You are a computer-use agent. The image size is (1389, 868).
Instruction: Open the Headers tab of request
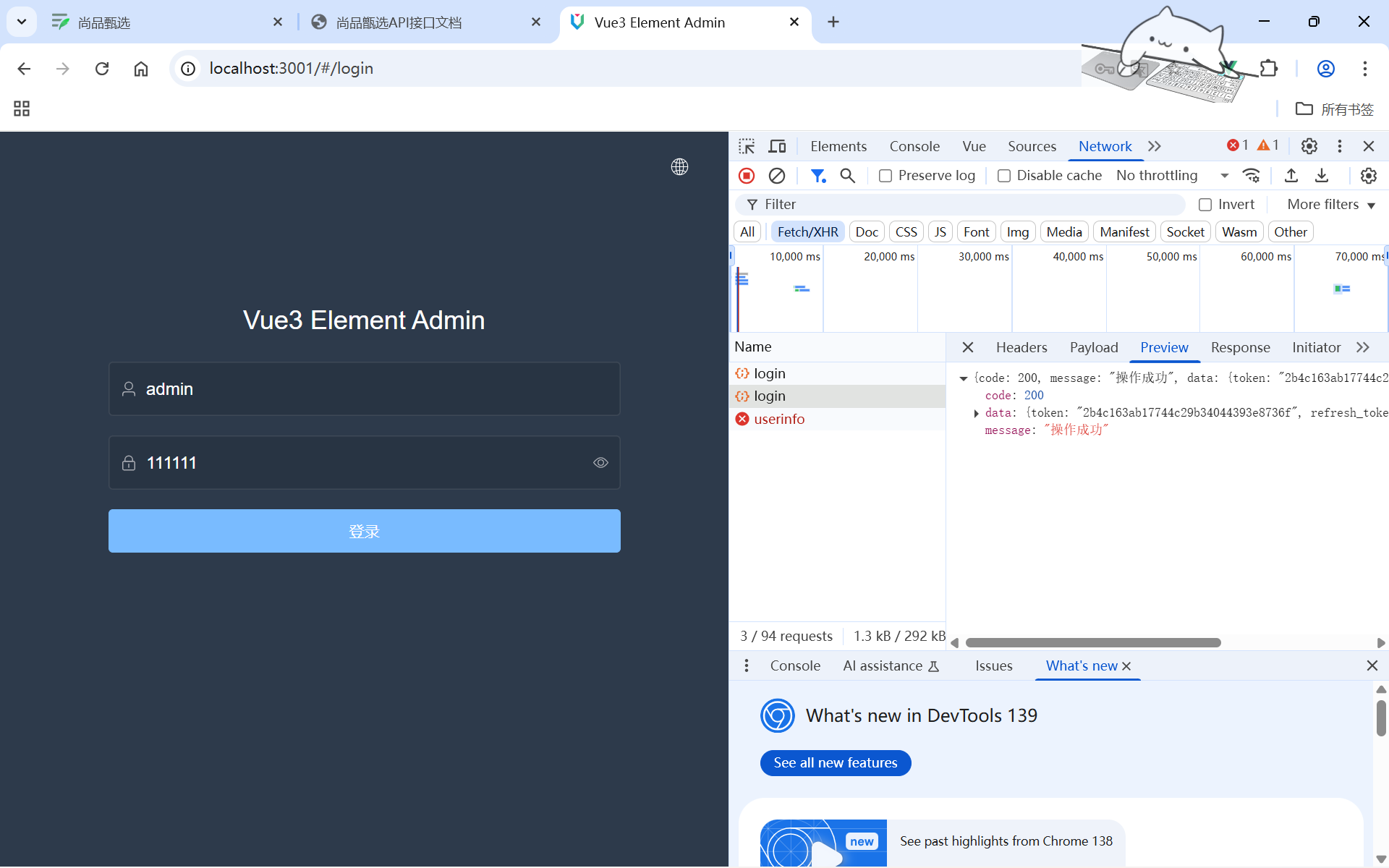(x=1021, y=347)
